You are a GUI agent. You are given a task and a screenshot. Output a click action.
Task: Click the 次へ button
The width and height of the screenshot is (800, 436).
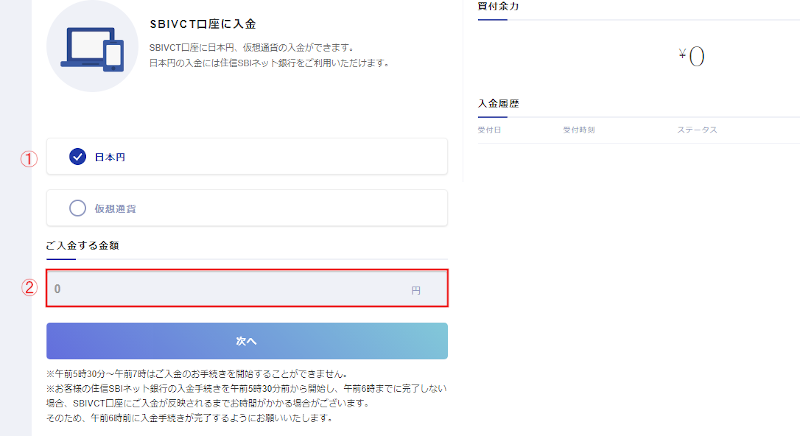click(x=247, y=341)
